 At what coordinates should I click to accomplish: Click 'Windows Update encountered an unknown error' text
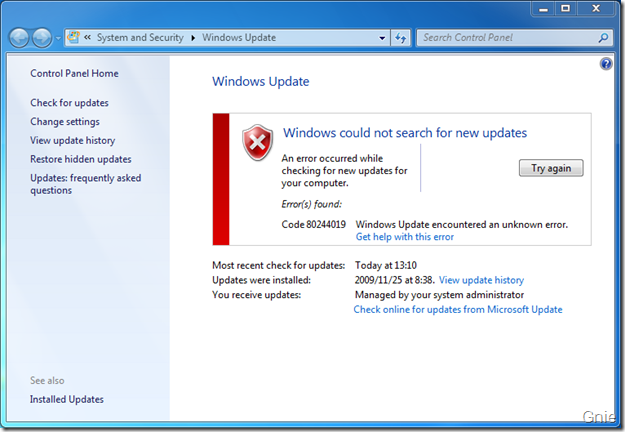[x=462, y=225]
